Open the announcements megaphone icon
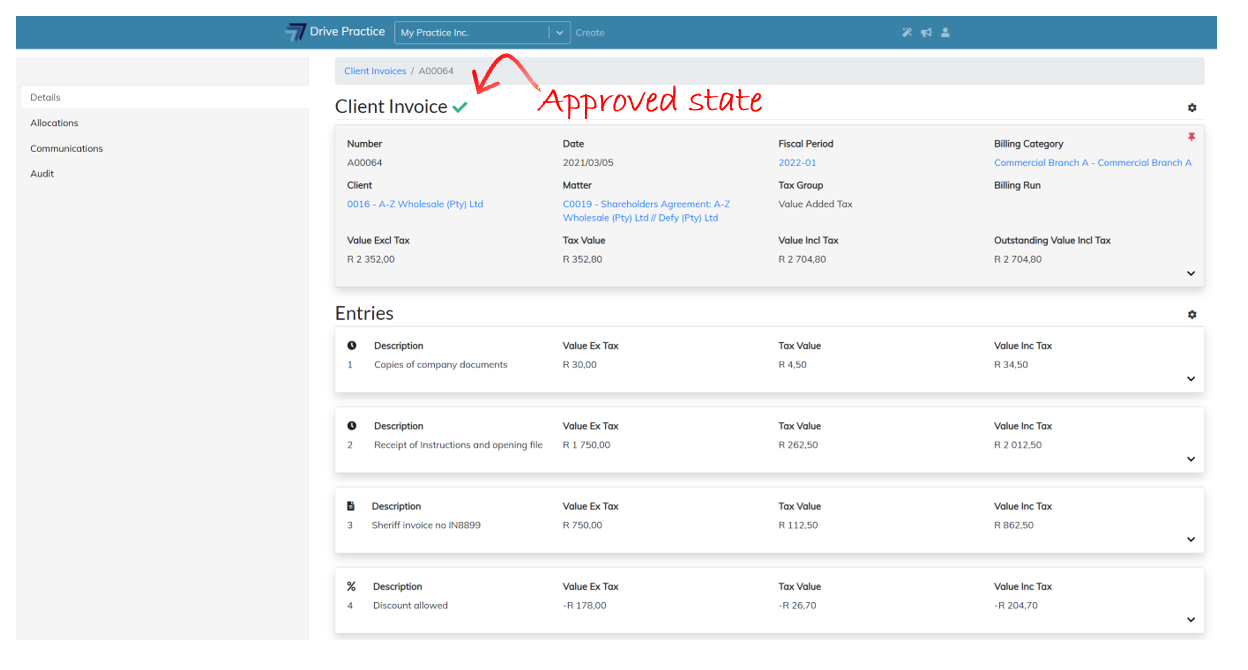Viewport: 1248px width, 670px height. coord(926,32)
